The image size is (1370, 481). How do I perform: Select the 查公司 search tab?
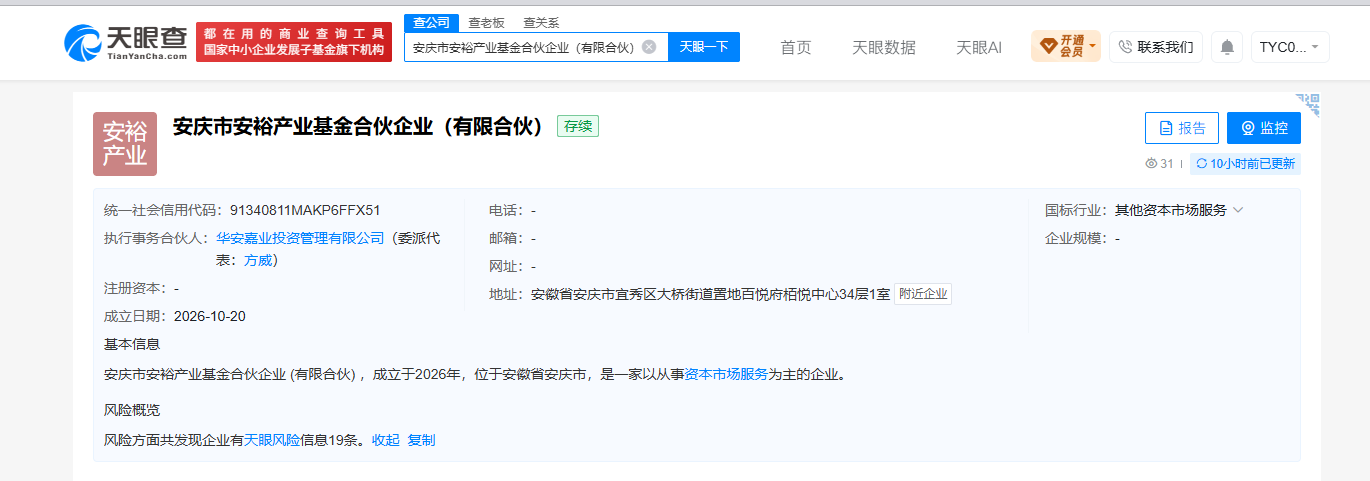pos(431,23)
